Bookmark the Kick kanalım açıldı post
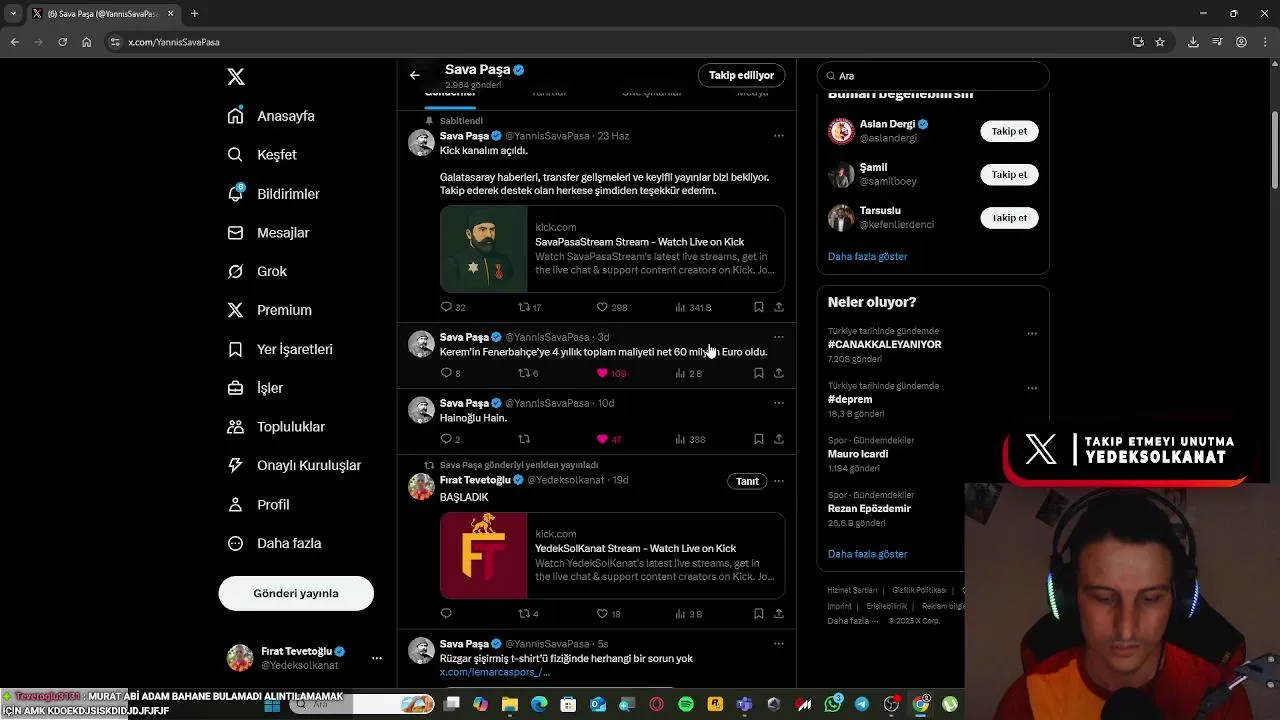This screenshot has height=720, width=1280. coord(759,307)
